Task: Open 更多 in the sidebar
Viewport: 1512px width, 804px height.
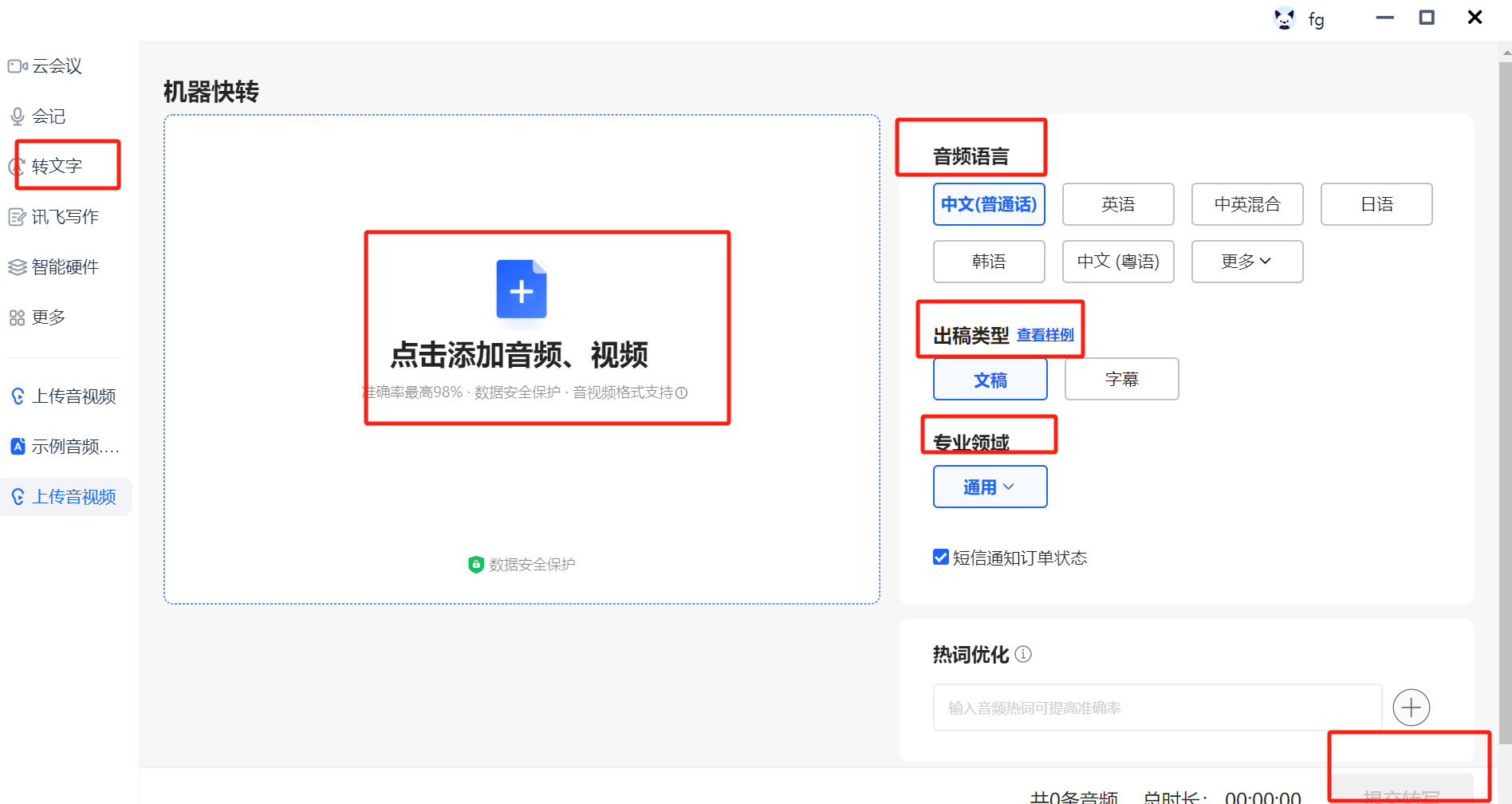Action: point(37,317)
